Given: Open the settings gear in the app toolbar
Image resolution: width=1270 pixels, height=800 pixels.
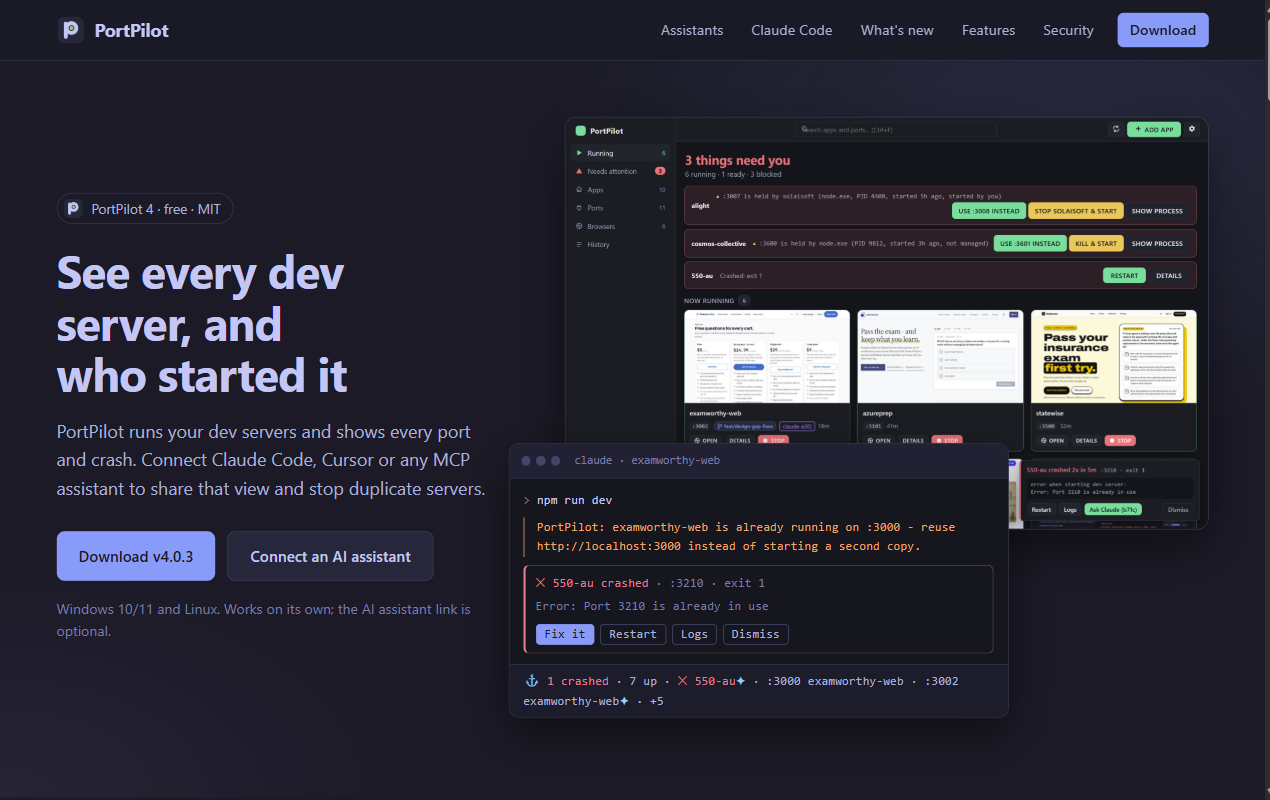Looking at the screenshot, I should point(1191,129).
